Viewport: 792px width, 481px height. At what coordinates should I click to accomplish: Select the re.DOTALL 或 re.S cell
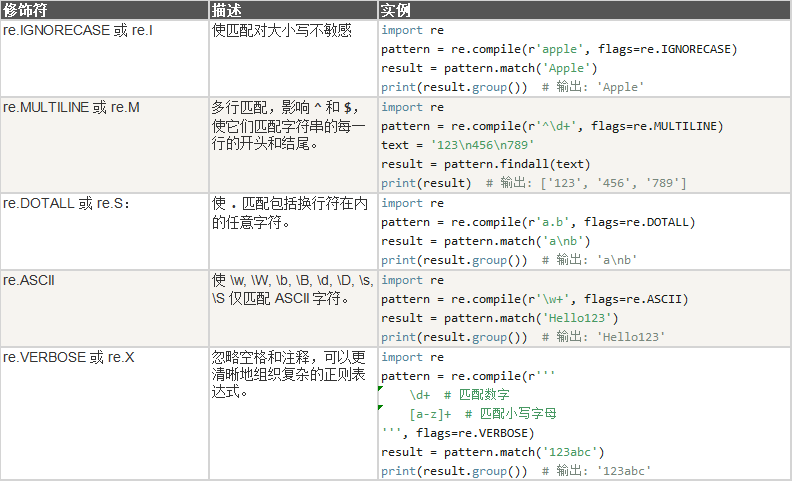click(x=105, y=231)
